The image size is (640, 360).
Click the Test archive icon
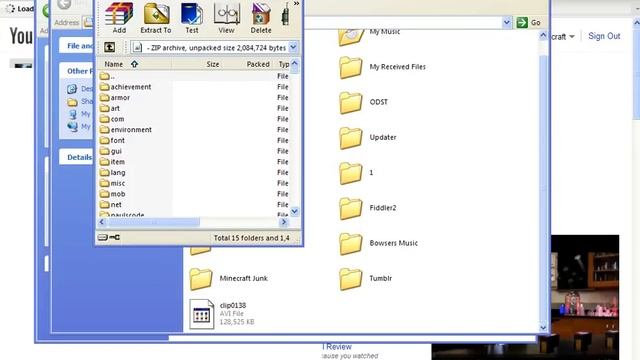192,18
